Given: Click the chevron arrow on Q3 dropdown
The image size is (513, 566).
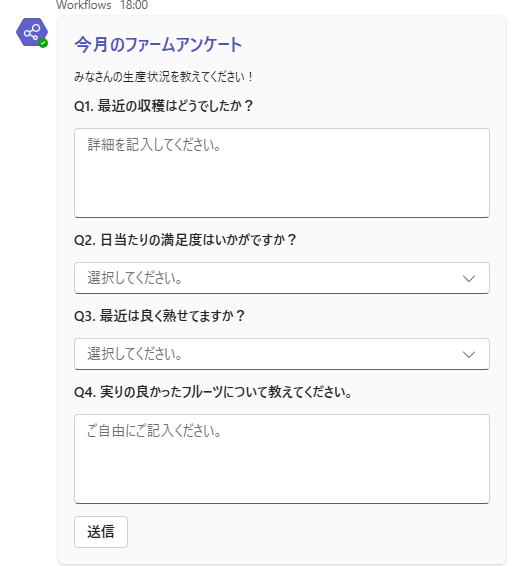Looking at the screenshot, I should [469, 354].
